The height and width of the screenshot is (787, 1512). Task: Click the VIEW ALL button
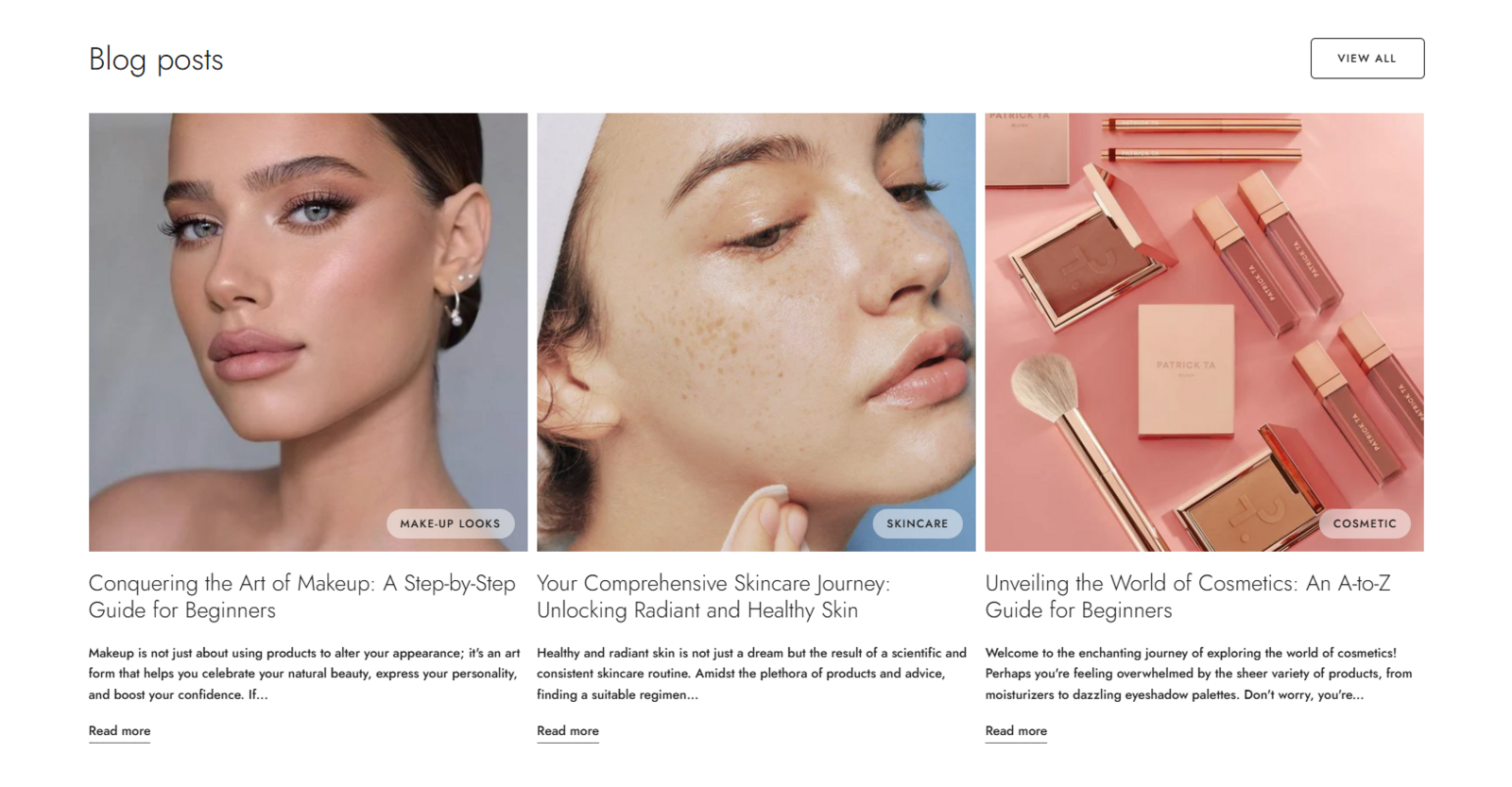[1366, 59]
